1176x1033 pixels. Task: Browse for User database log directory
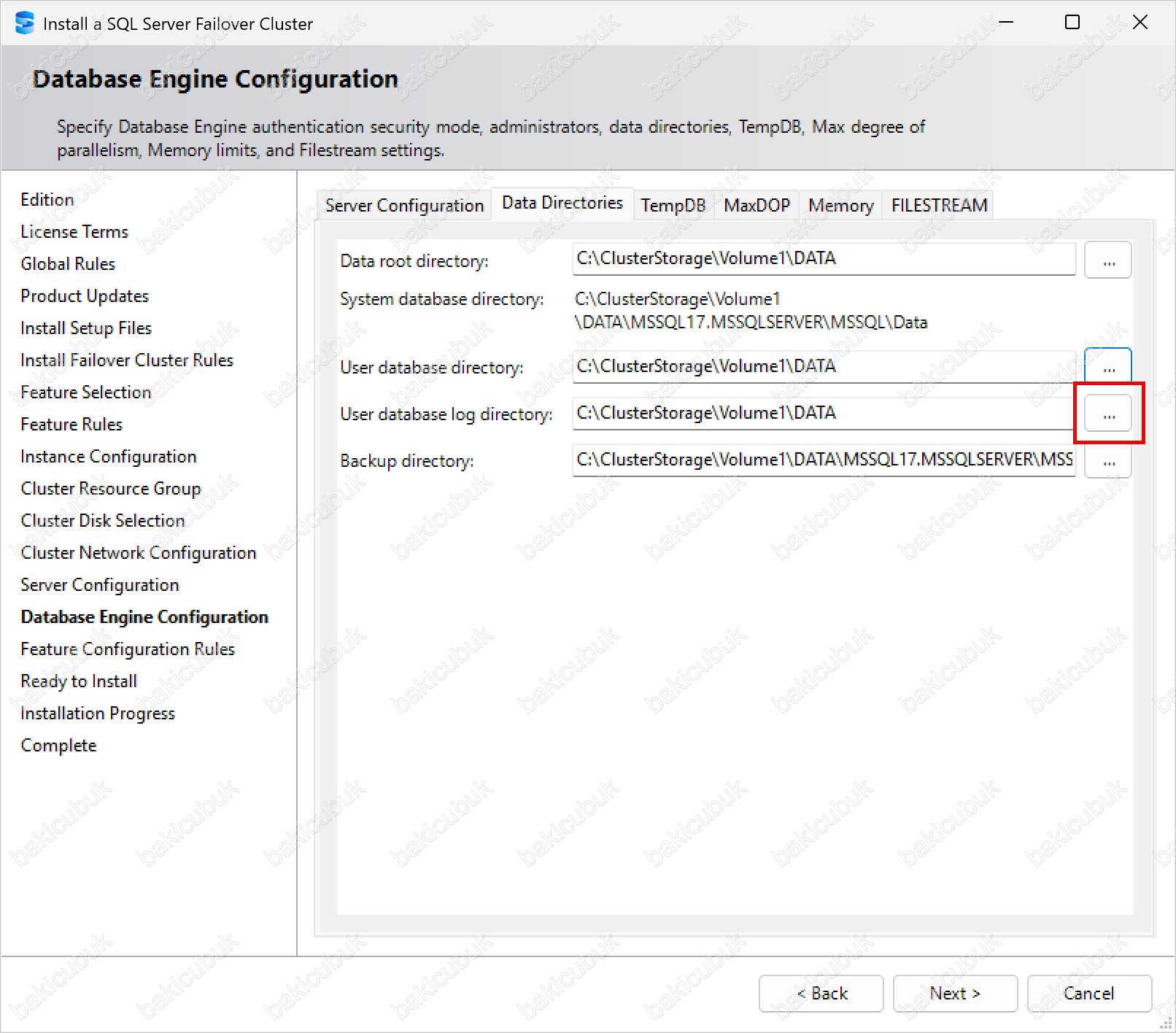tap(1107, 414)
